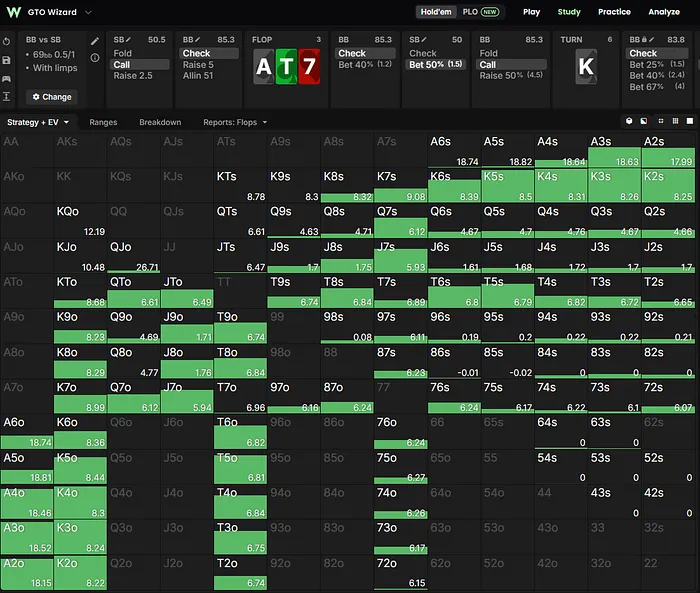Select Check in the BB 83.8 turn panel
The image size is (700, 593).
(657, 53)
